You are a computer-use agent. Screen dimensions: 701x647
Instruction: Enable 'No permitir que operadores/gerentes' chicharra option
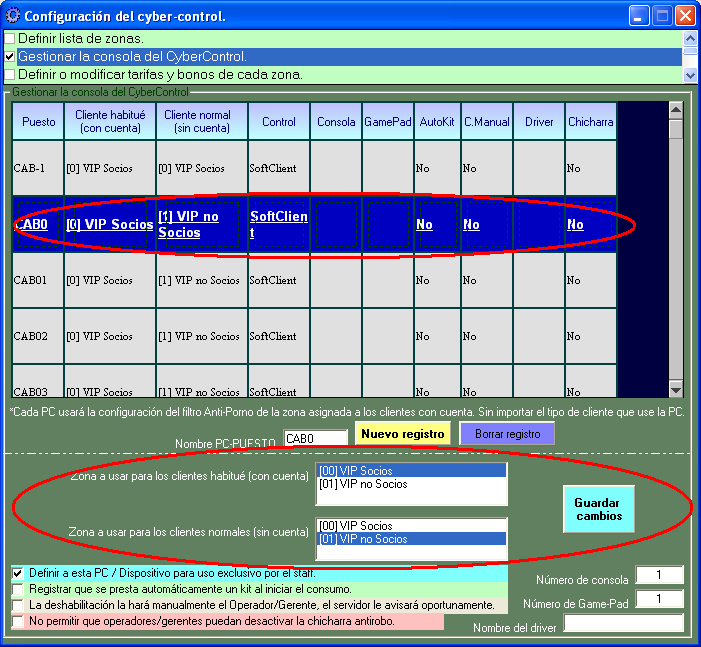(x=18, y=621)
